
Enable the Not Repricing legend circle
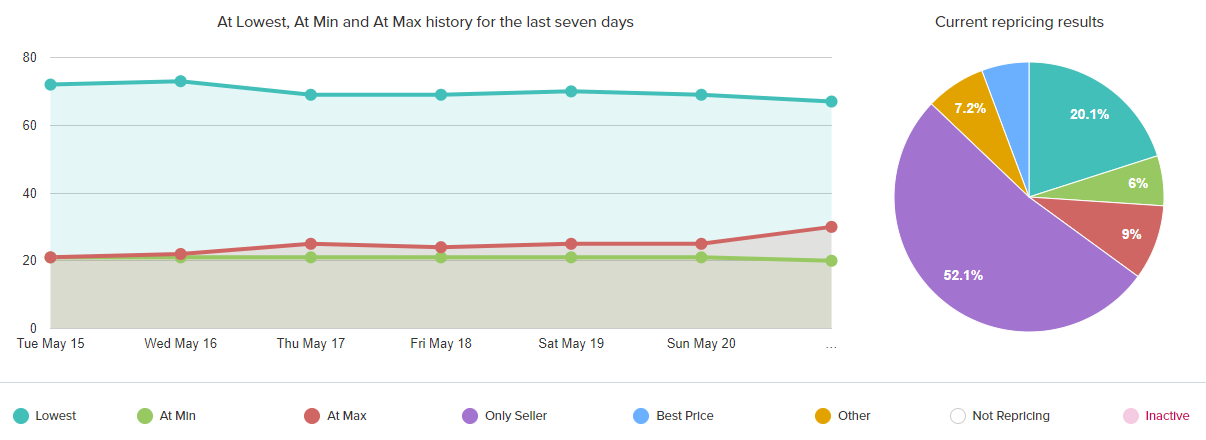[957, 416]
